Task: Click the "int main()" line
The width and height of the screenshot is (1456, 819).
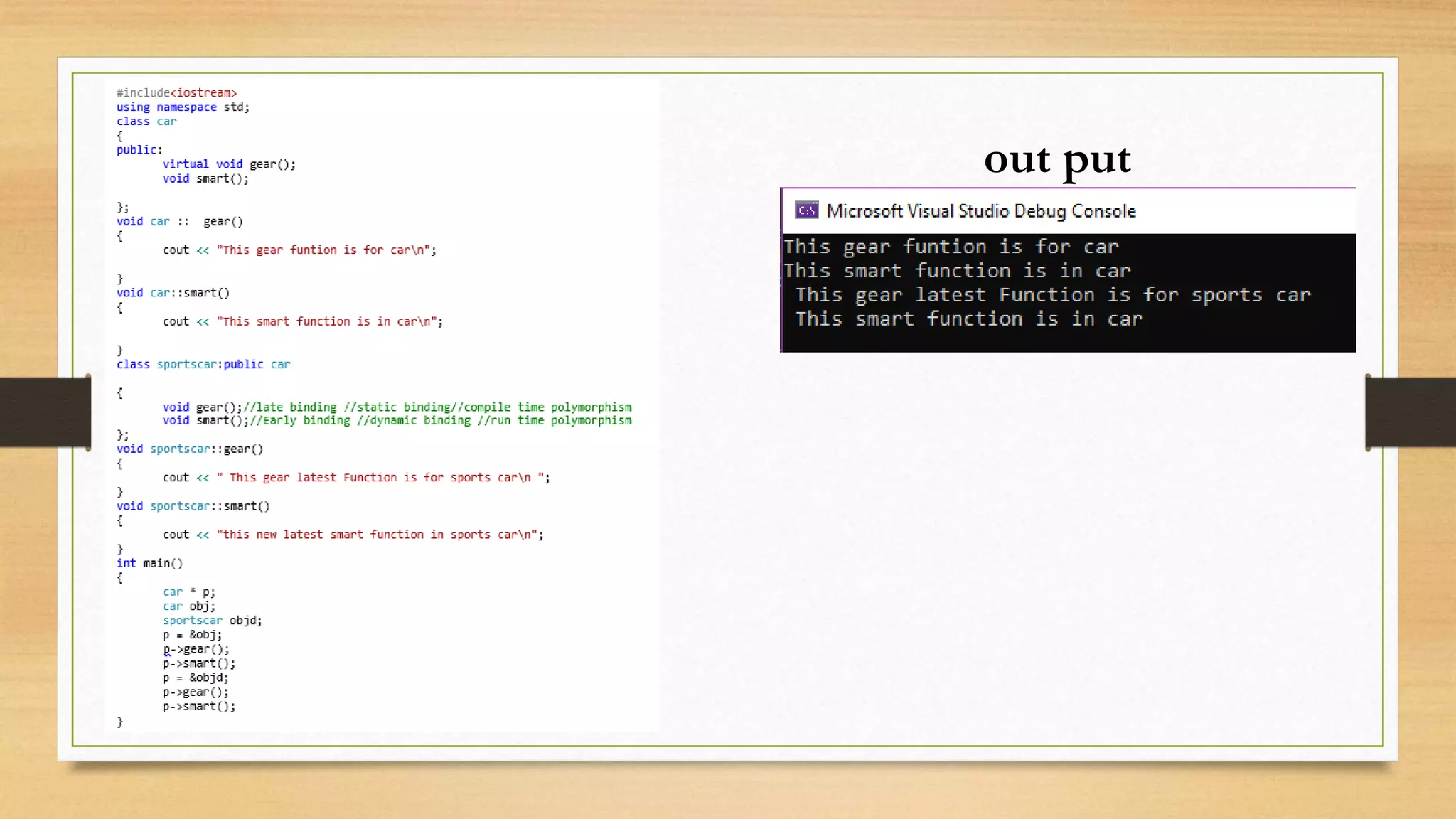Action: (x=149, y=563)
